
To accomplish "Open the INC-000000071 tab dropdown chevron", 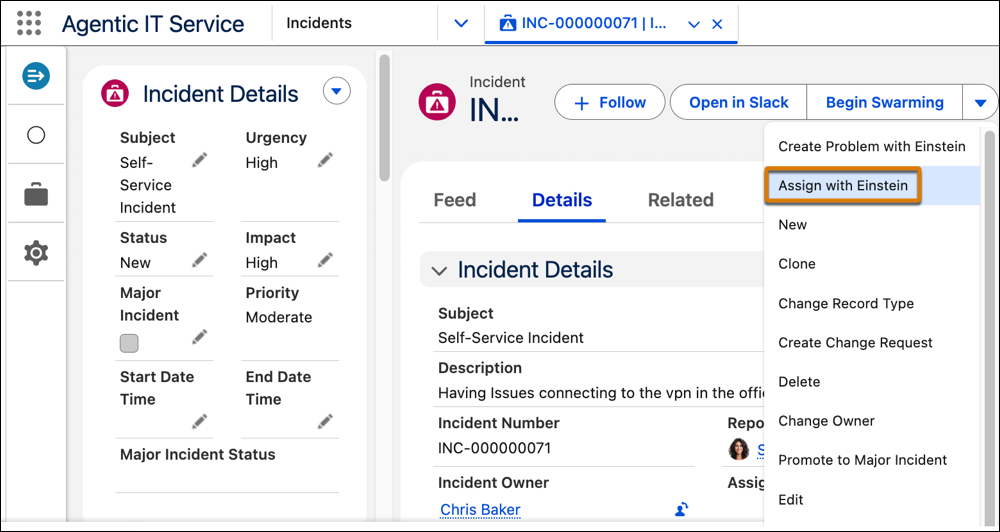I will (694, 25).
